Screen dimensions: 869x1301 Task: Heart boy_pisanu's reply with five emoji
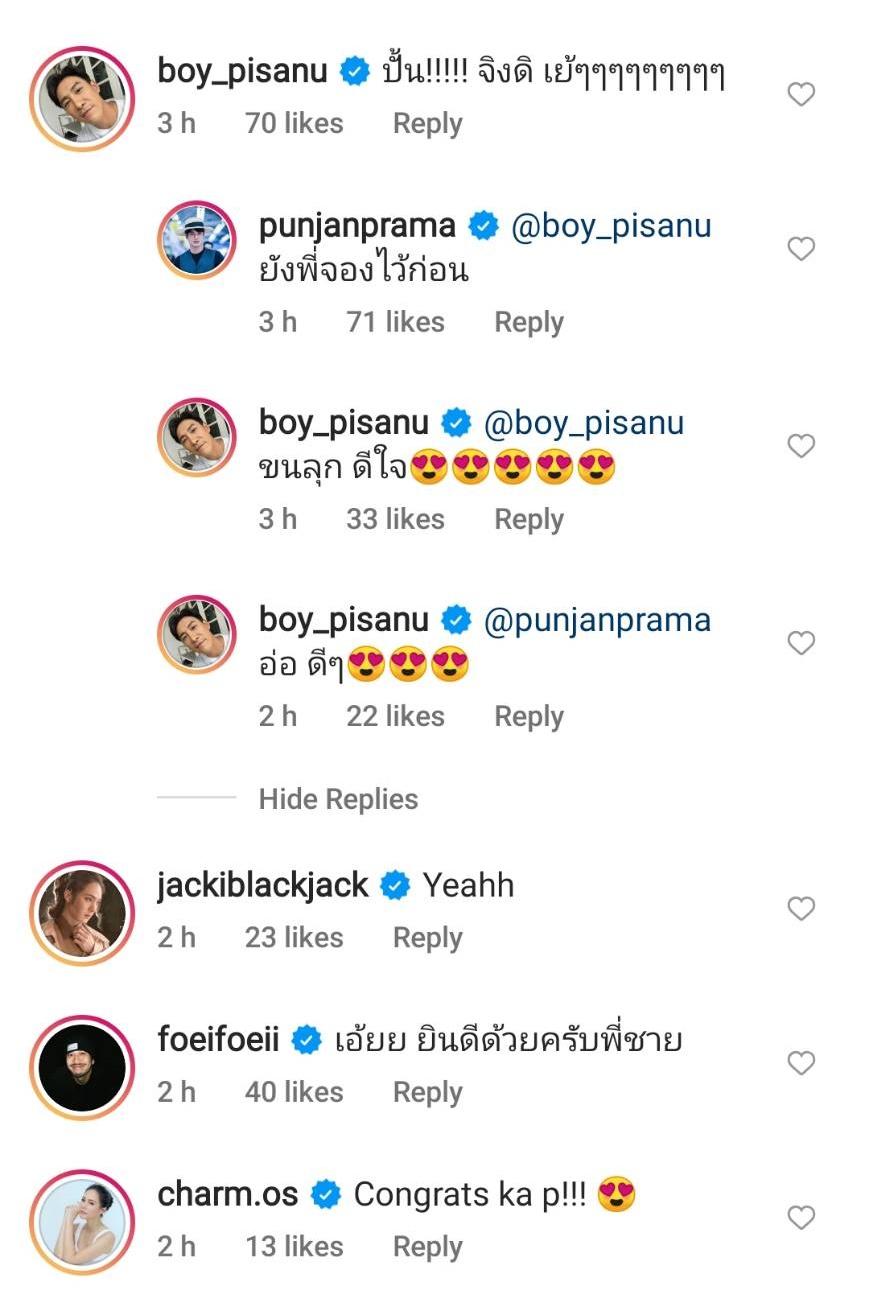tap(801, 446)
